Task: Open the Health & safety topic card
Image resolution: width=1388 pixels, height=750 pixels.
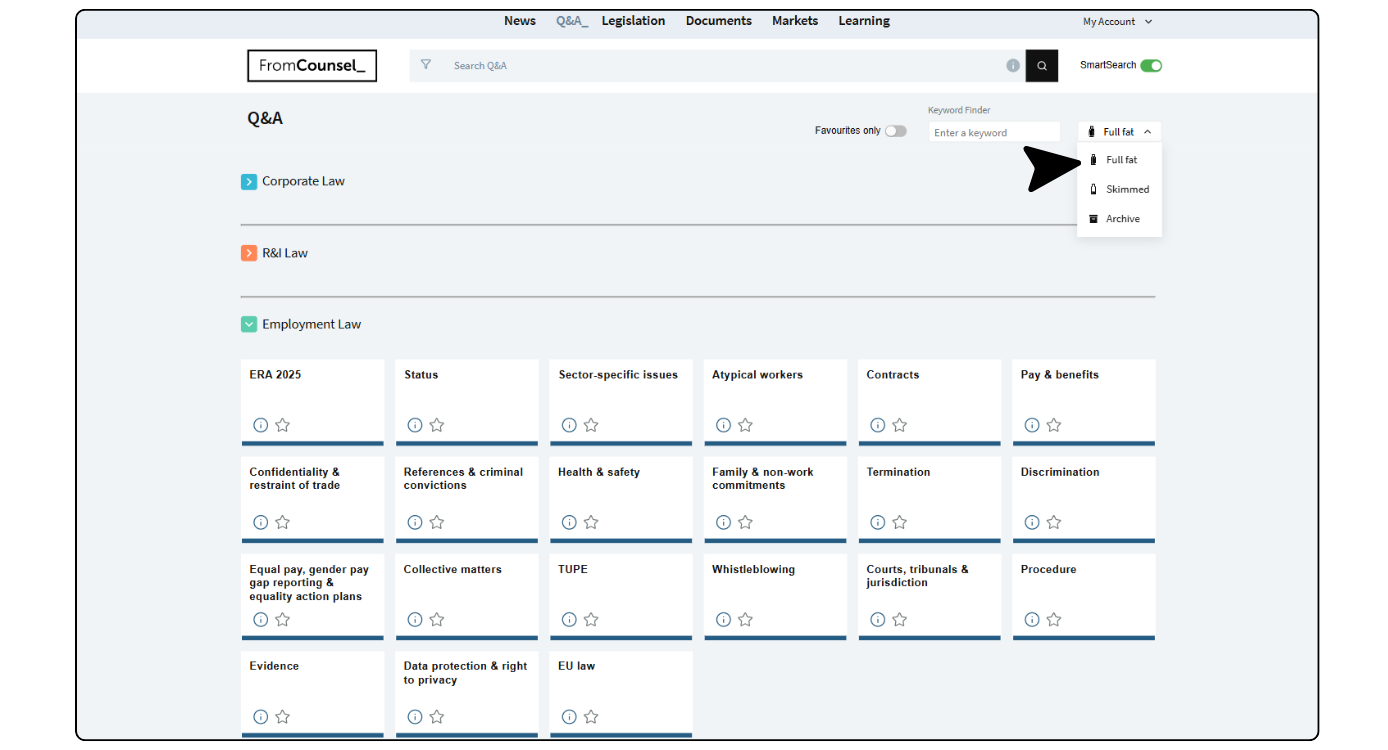Action: coord(621,500)
